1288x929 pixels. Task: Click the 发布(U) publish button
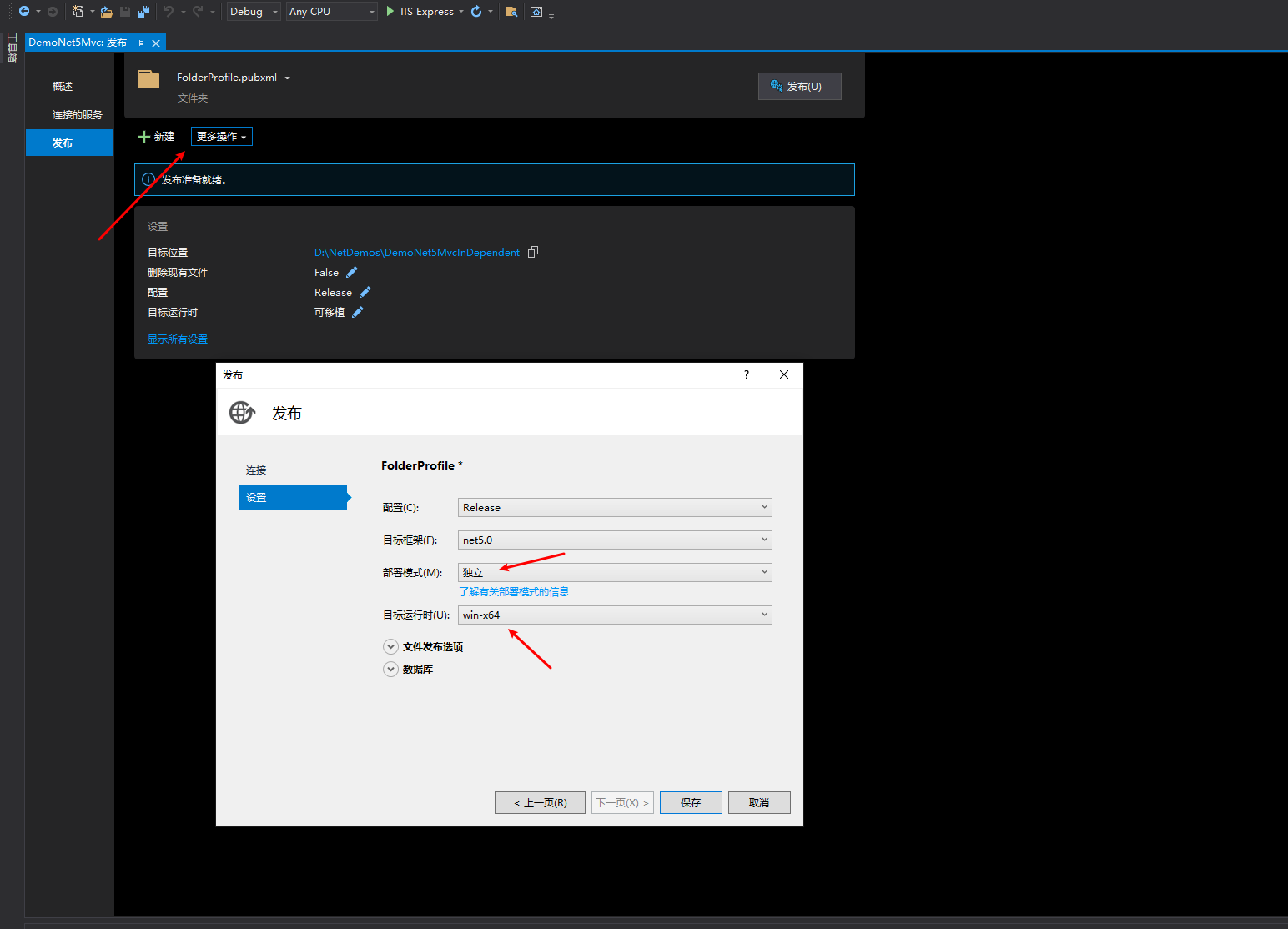(799, 86)
